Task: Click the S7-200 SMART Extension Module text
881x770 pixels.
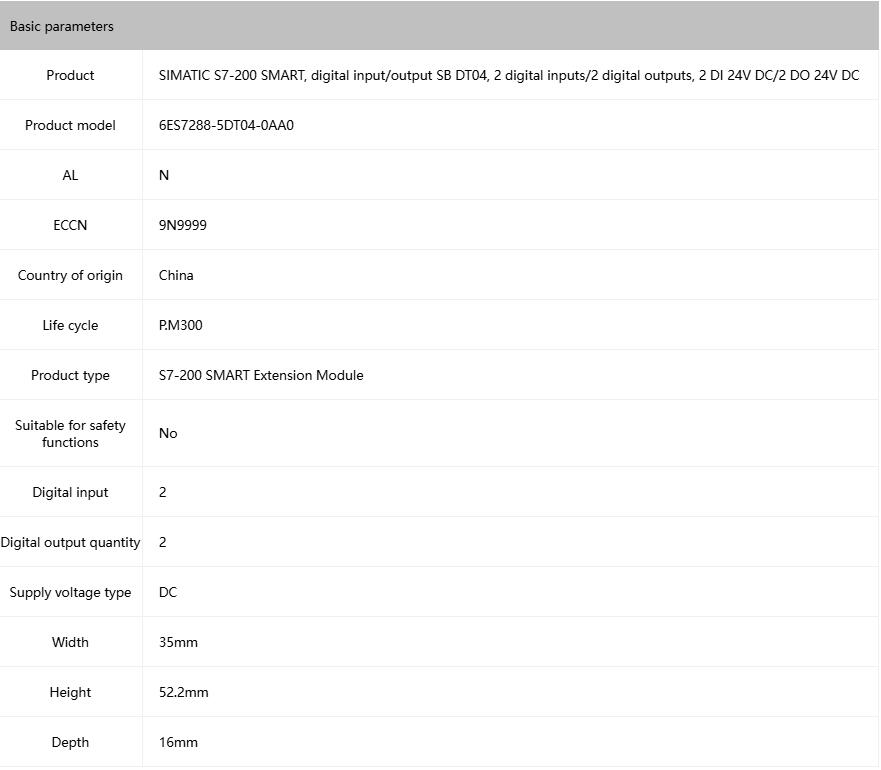Action: click(261, 375)
